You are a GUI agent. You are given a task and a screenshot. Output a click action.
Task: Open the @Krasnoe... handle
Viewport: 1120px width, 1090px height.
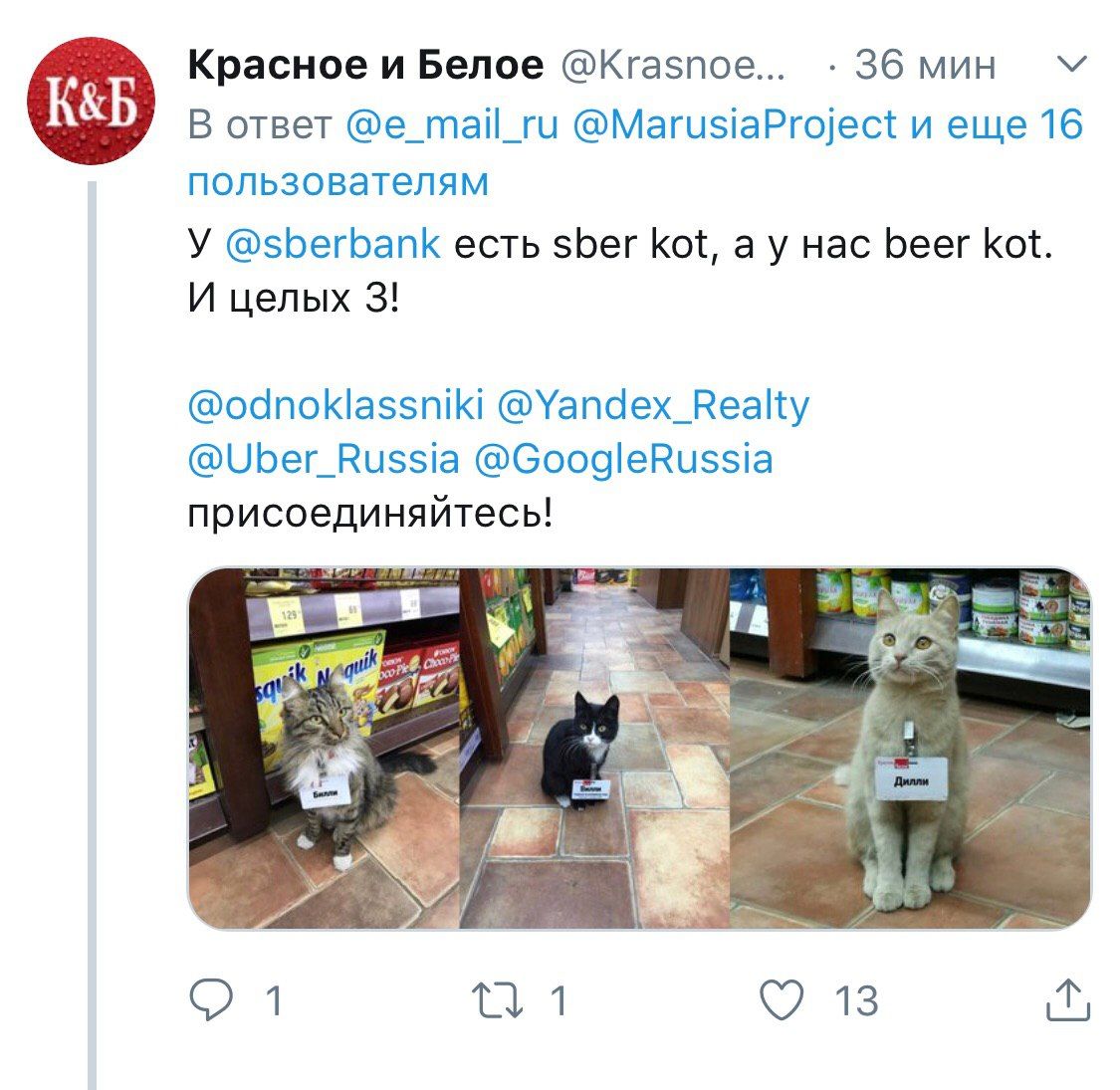[672, 65]
